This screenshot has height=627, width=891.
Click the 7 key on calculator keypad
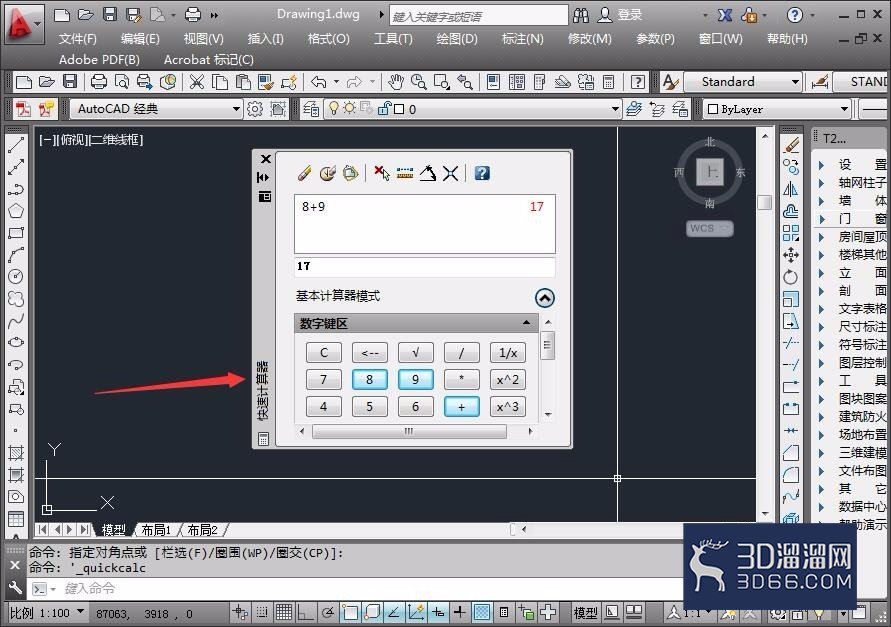point(323,379)
